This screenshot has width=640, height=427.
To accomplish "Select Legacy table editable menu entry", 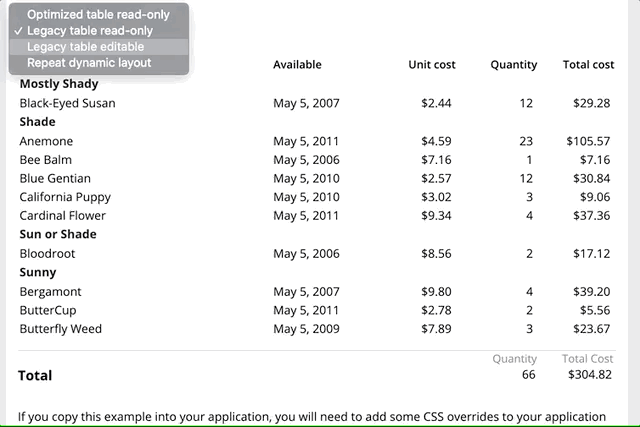I will [x=98, y=47].
